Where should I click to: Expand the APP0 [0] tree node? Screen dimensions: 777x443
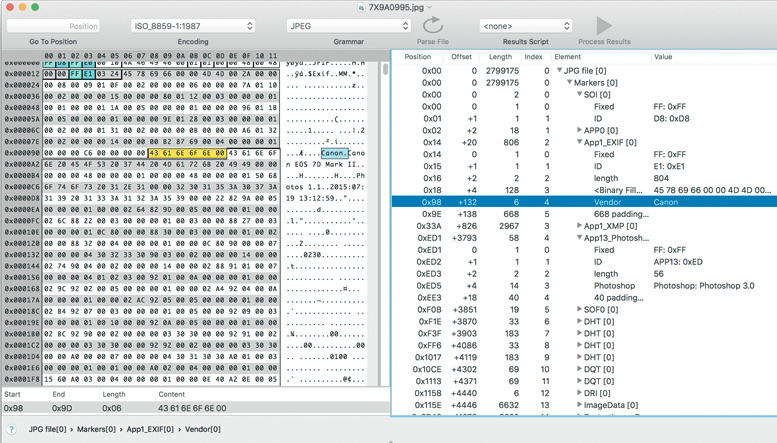(x=581, y=130)
